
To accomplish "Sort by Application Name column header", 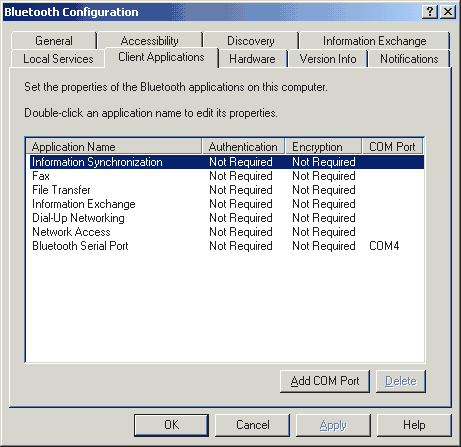I will point(114,146).
